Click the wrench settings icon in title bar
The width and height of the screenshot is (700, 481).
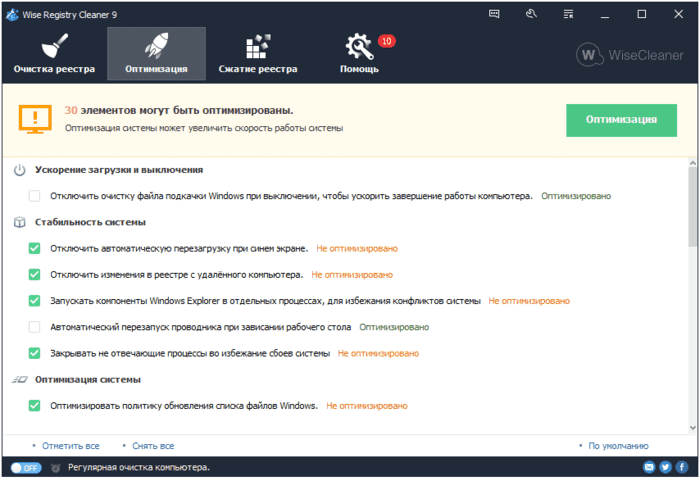(530, 14)
